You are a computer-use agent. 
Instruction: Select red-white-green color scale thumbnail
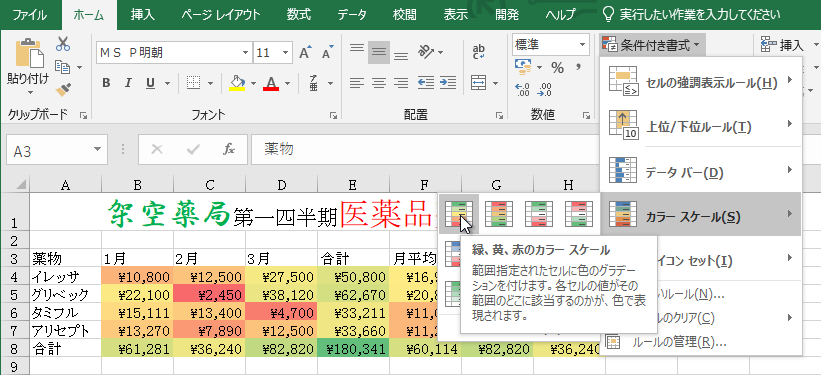tap(579, 214)
